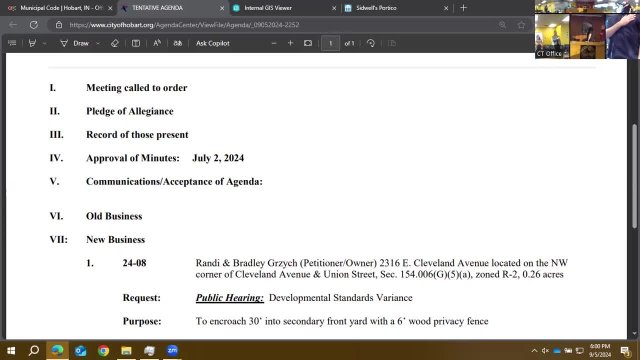
Task: Open the notification center icon
Action: pos(625,351)
